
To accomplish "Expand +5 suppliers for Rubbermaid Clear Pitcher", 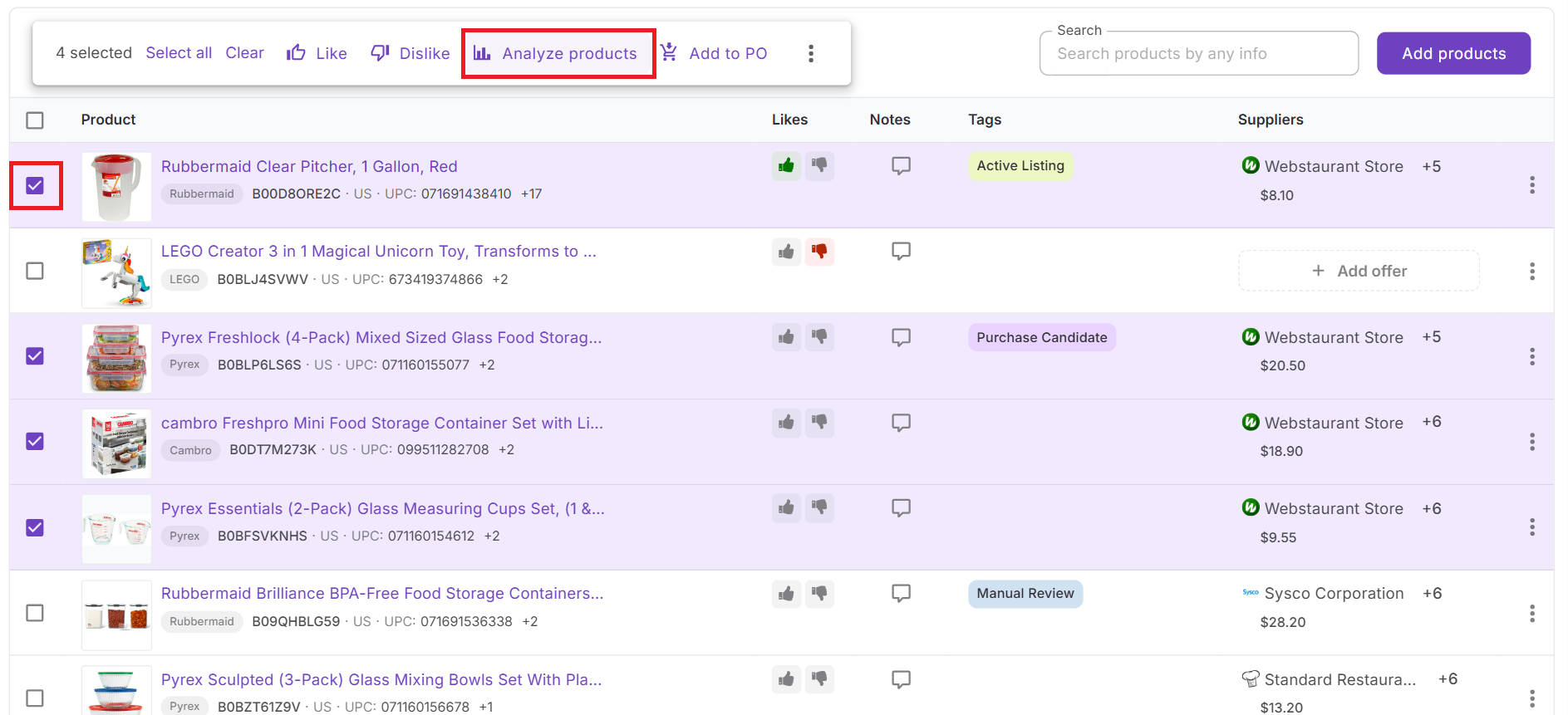I will pyautogui.click(x=1431, y=166).
